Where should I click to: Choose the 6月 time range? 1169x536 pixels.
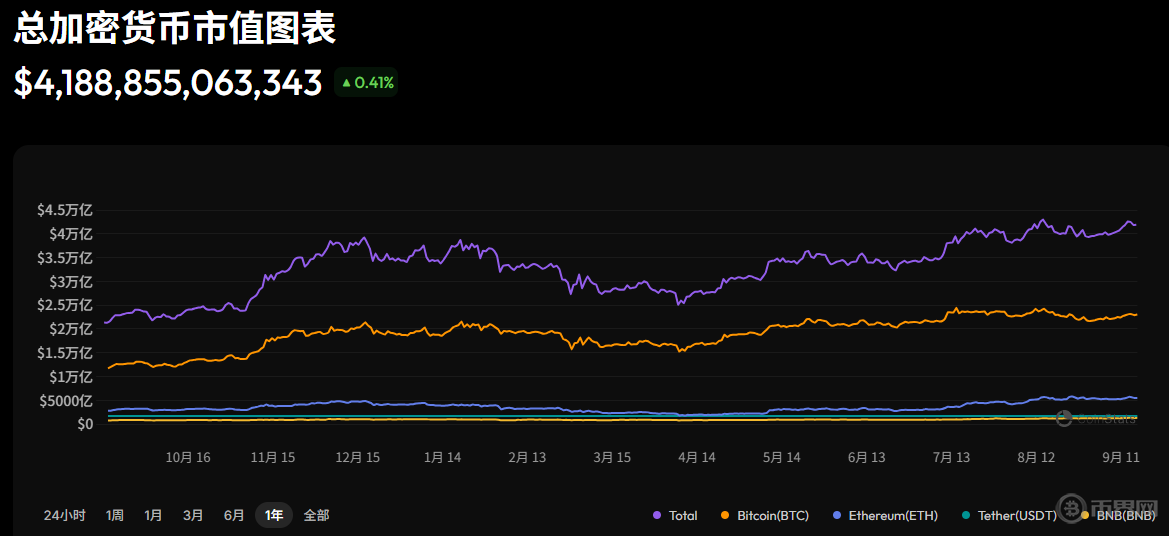click(x=234, y=515)
